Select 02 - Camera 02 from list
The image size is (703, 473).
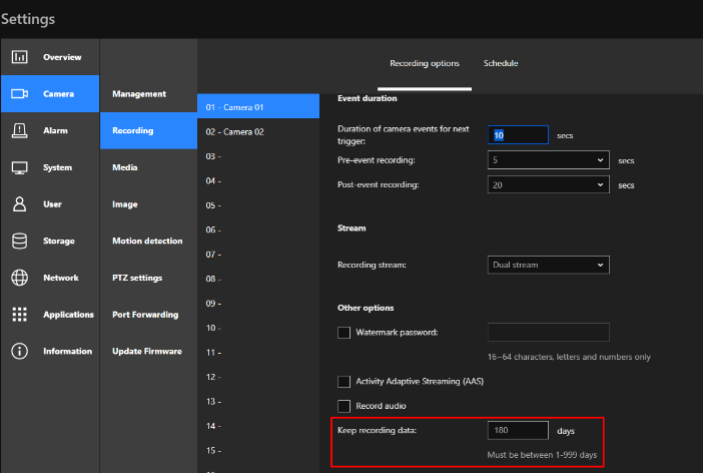tap(235, 132)
